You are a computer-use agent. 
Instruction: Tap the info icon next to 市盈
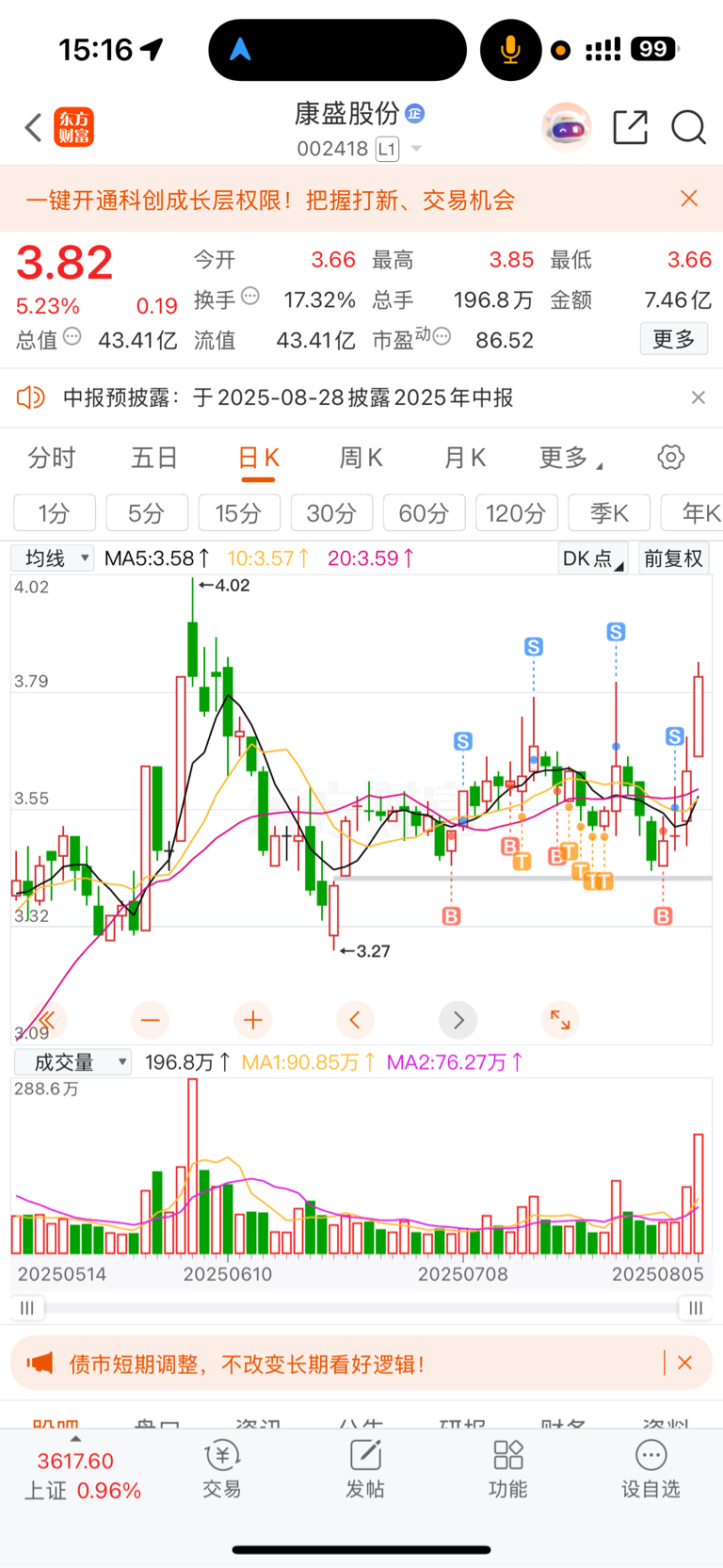tap(442, 336)
